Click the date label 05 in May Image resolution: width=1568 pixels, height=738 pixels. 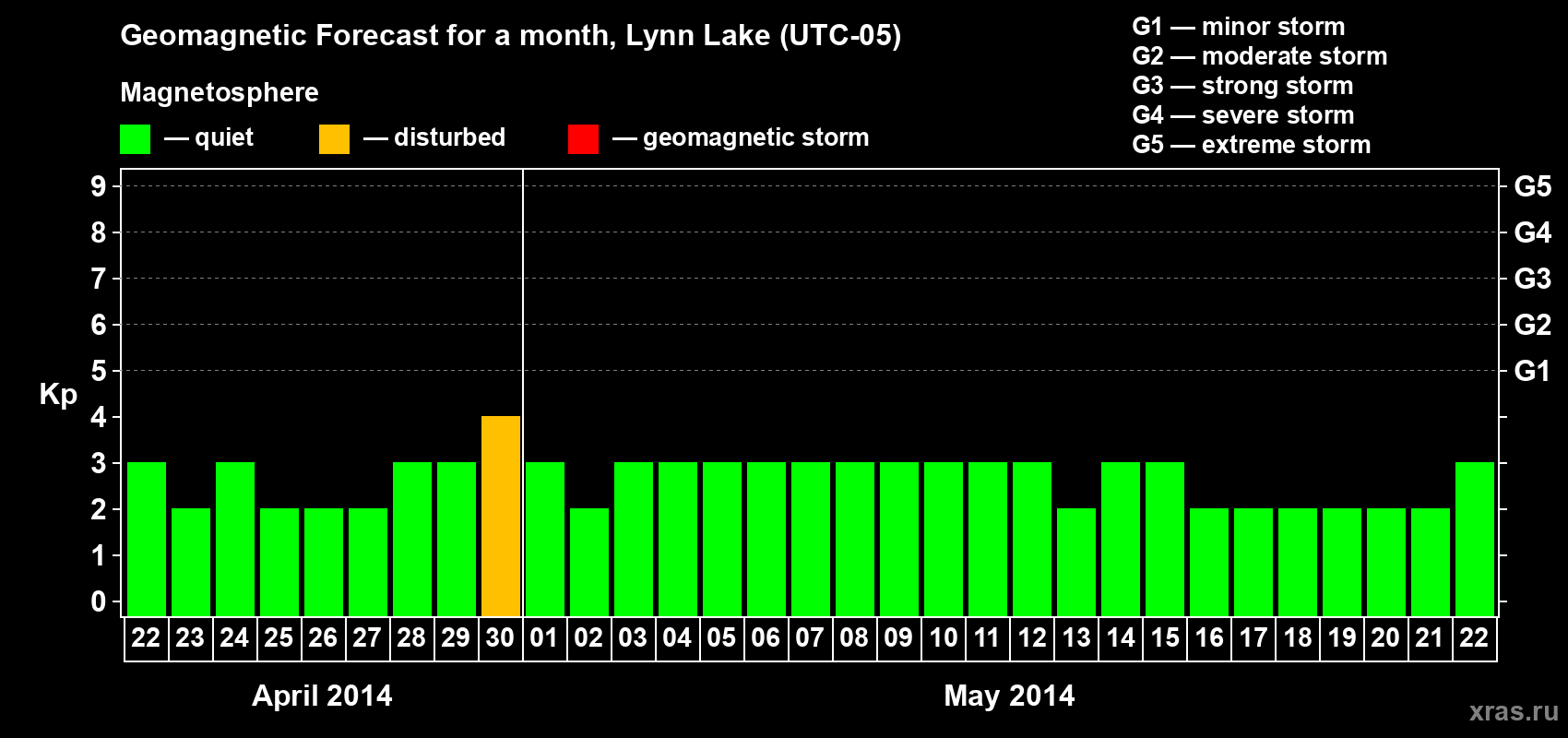coord(721,638)
